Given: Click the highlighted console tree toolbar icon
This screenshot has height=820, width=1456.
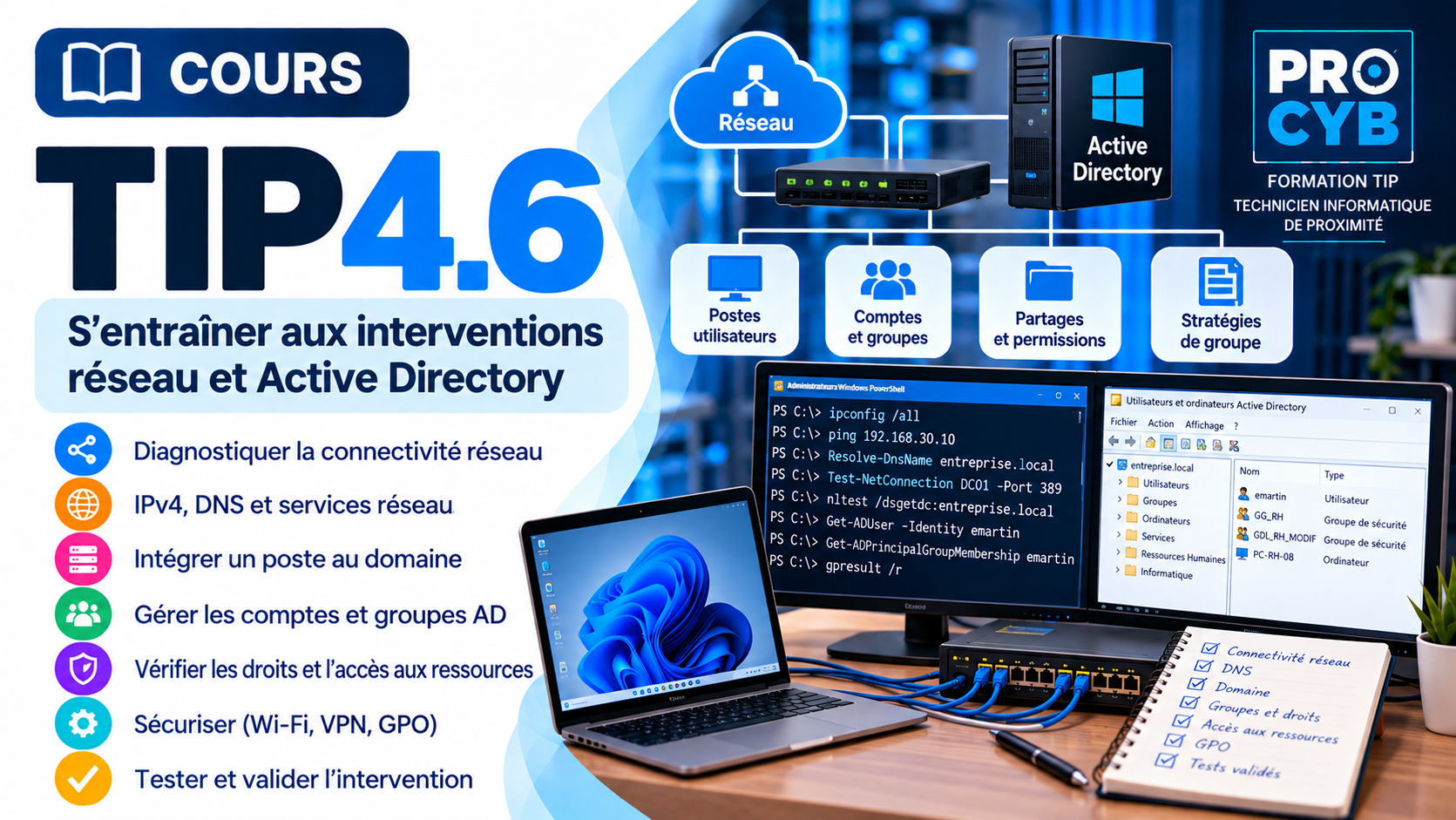Looking at the screenshot, I should tap(1168, 444).
